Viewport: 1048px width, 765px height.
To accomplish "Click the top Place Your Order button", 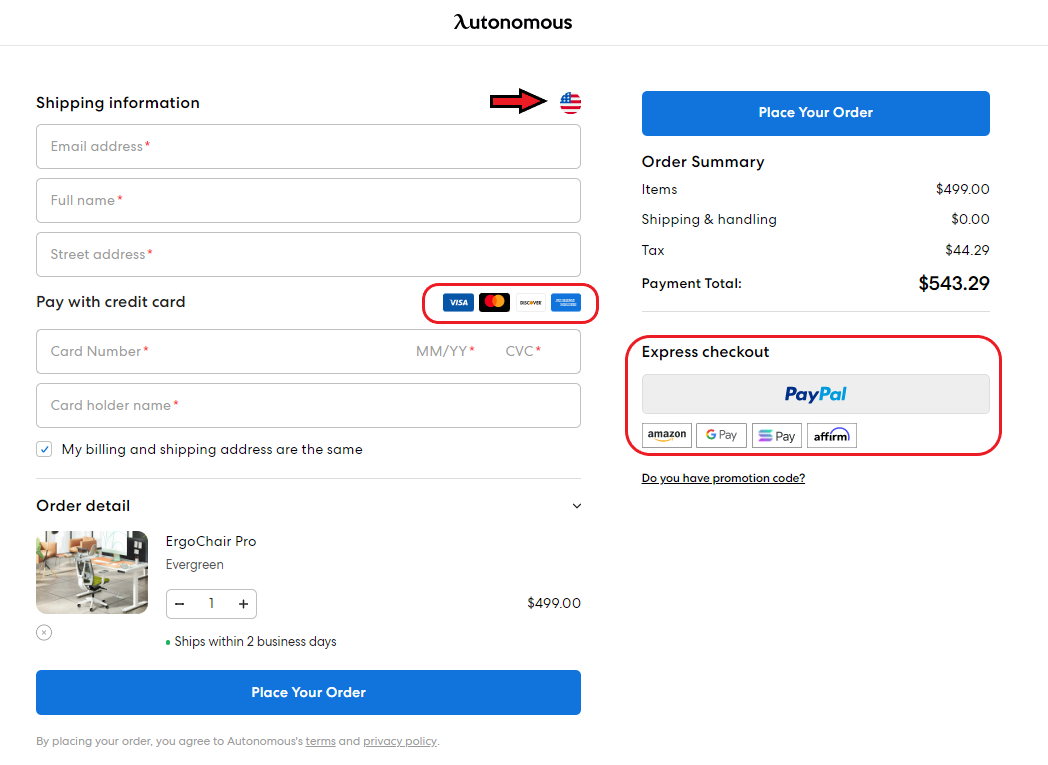I will 815,113.
